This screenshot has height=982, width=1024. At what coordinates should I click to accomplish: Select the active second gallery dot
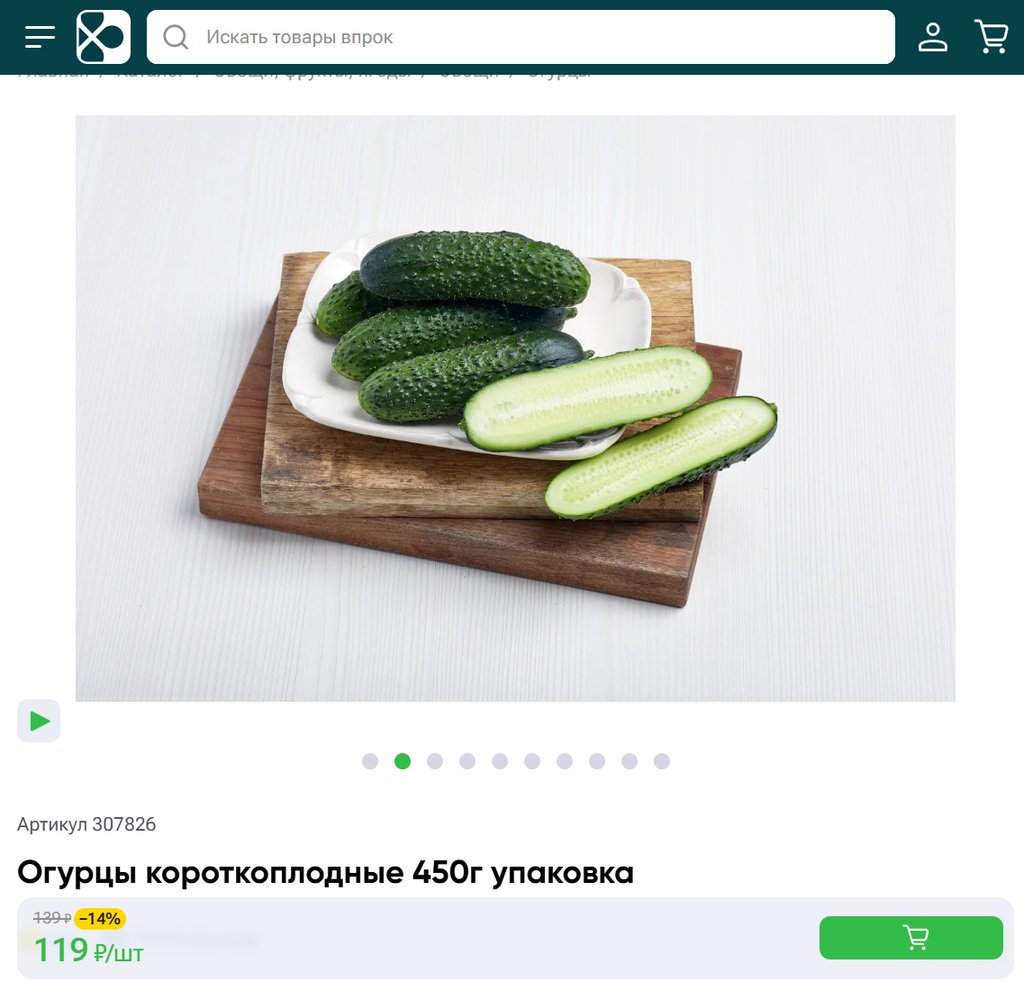[403, 761]
